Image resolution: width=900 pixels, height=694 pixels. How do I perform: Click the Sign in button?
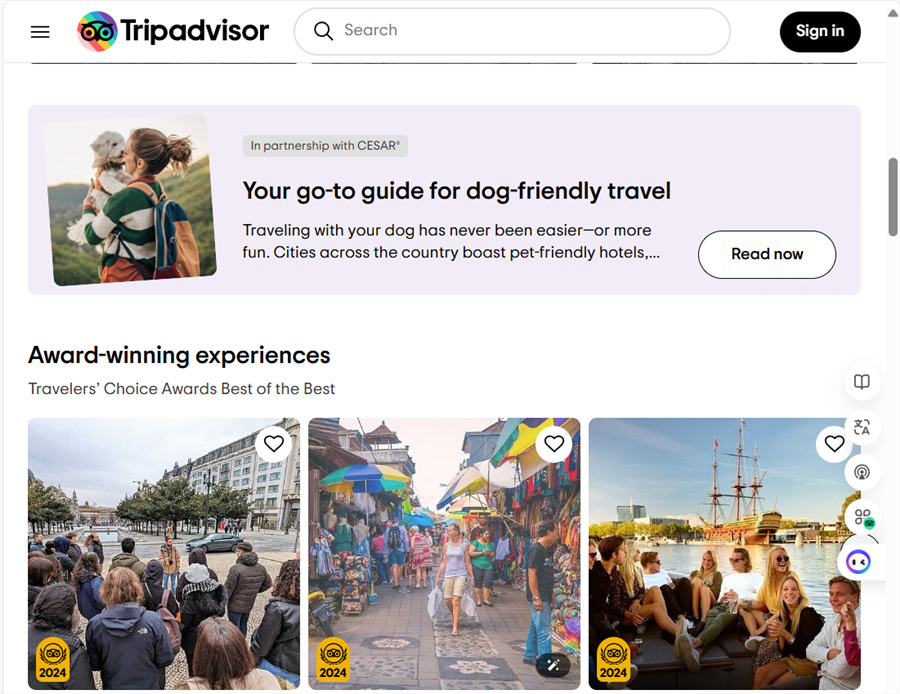[x=820, y=32]
